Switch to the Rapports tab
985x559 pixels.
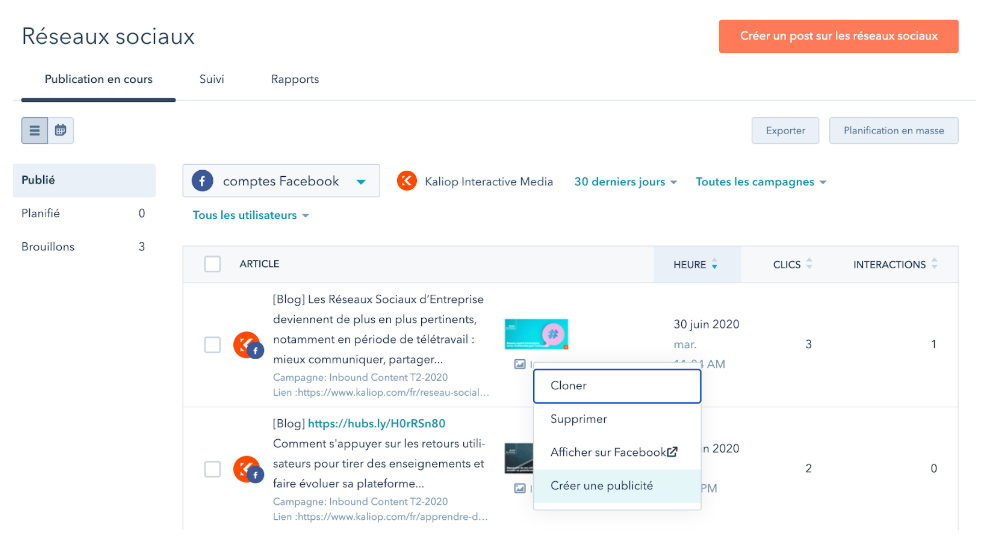point(295,79)
